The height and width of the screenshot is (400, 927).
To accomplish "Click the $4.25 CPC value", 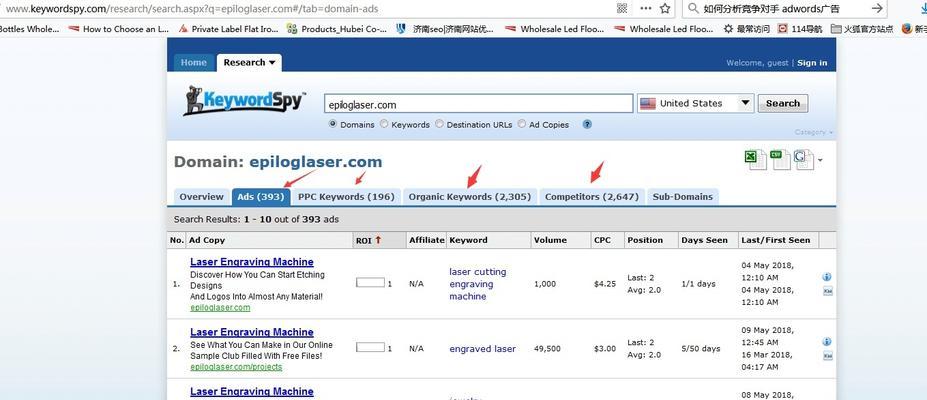I will click(605, 284).
